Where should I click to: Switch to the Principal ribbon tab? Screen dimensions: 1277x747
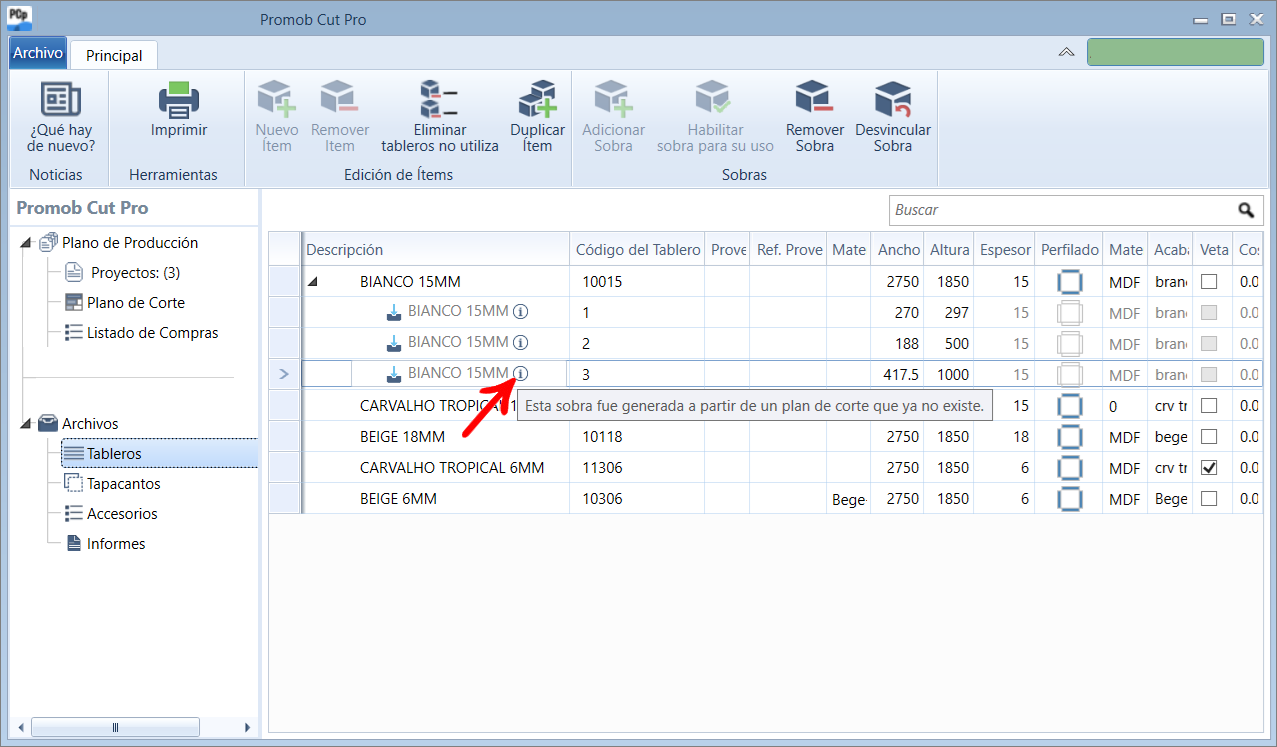(114, 56)
